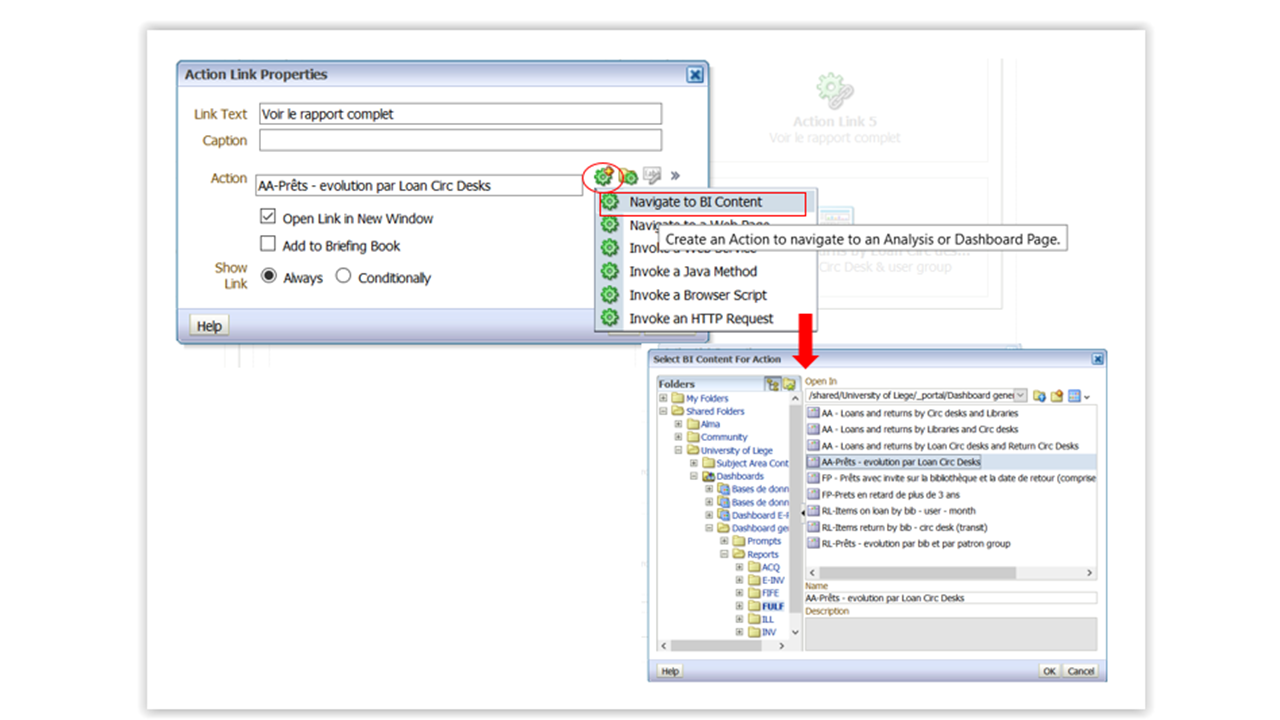Uncheck Open Link in New Window
Screen dimensions: 1280x720
[268, 216]
